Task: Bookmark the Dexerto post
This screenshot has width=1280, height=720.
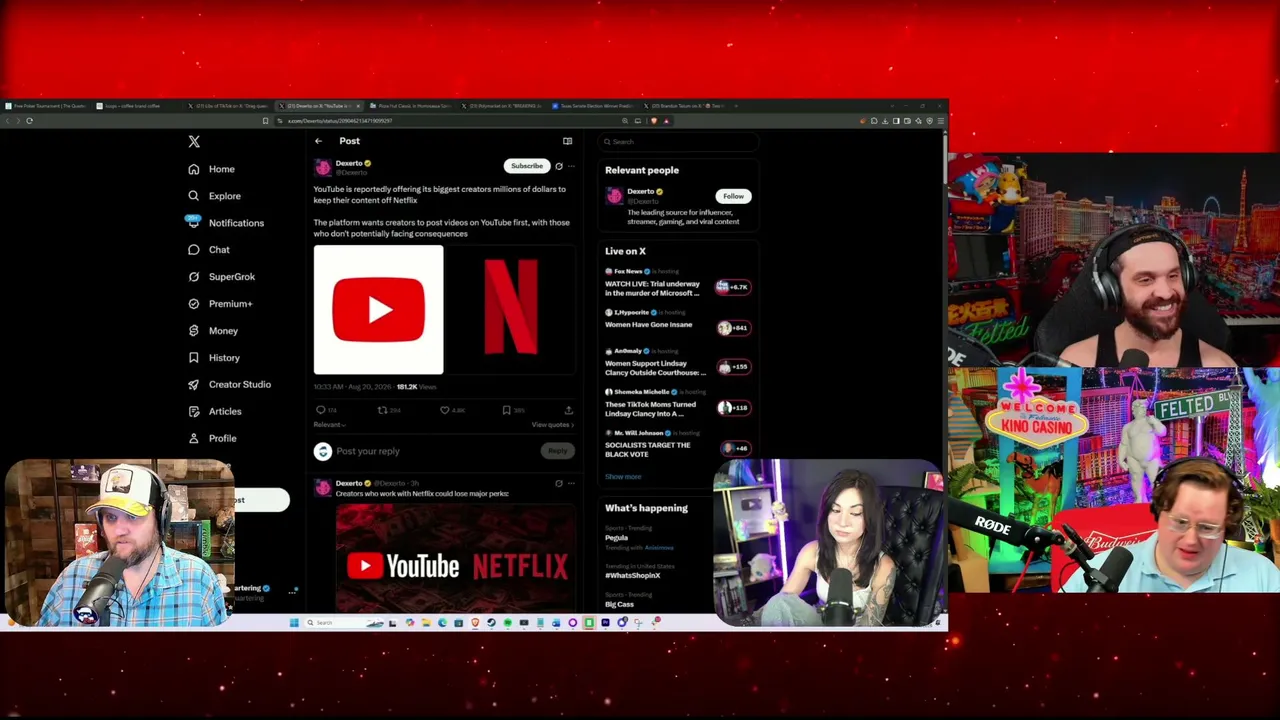Action: 506,410
